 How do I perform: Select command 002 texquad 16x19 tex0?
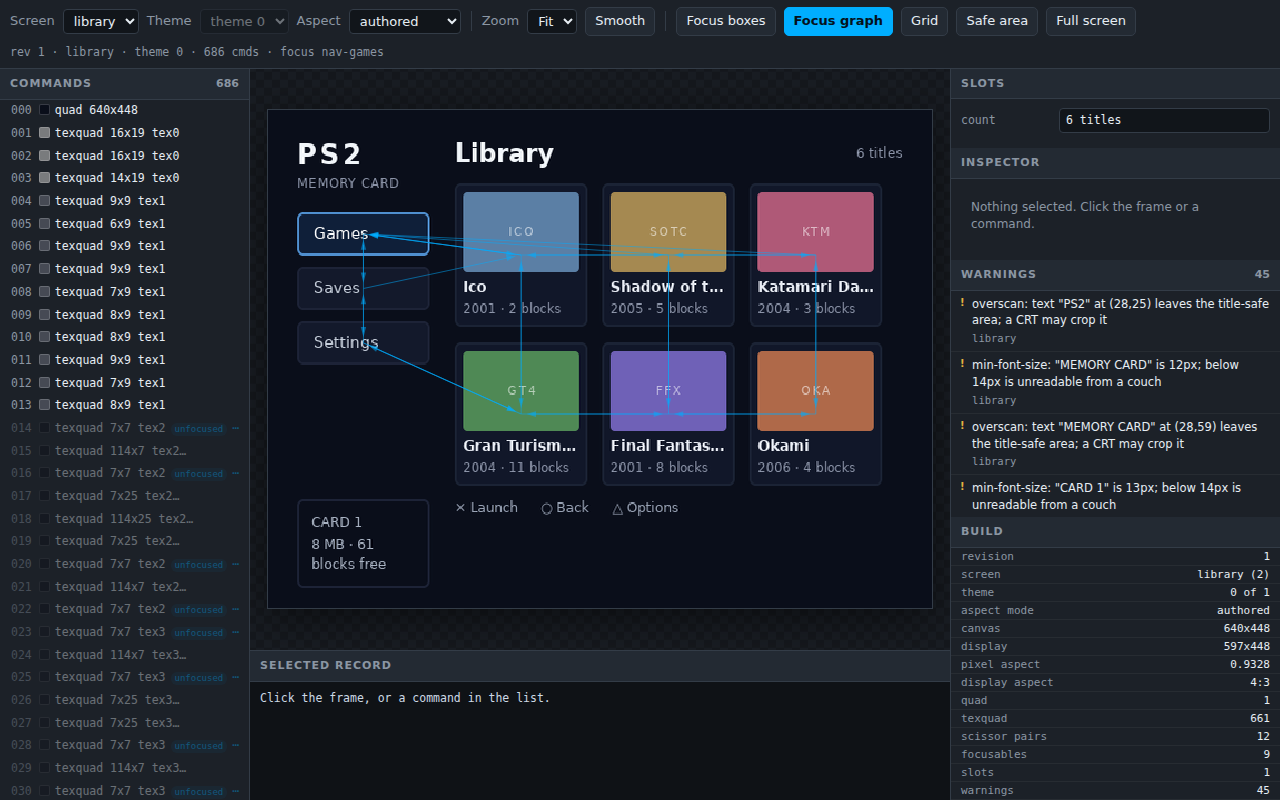tap(125, 156)
